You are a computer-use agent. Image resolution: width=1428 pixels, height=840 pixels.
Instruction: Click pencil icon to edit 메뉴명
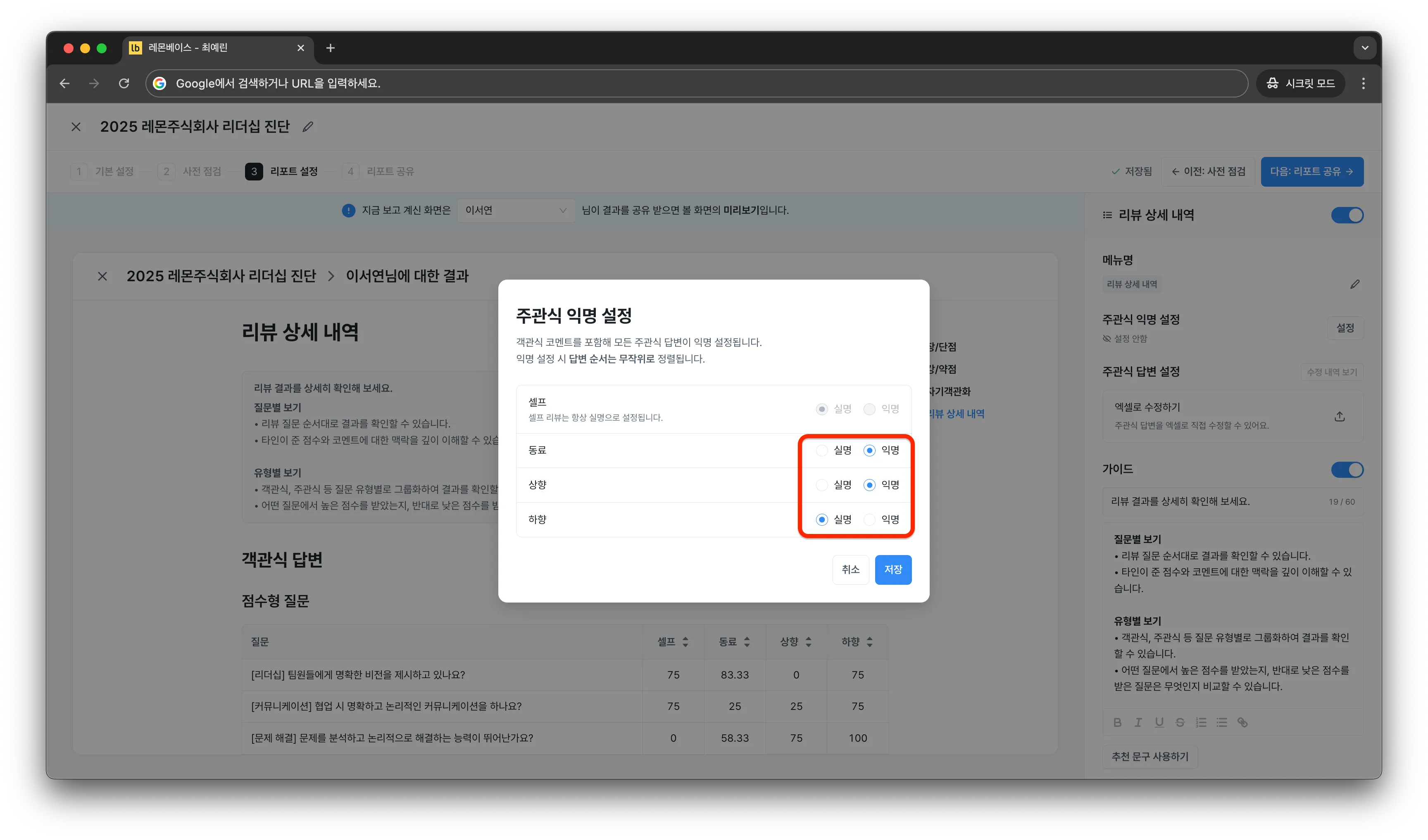[x=1354, y=285]
